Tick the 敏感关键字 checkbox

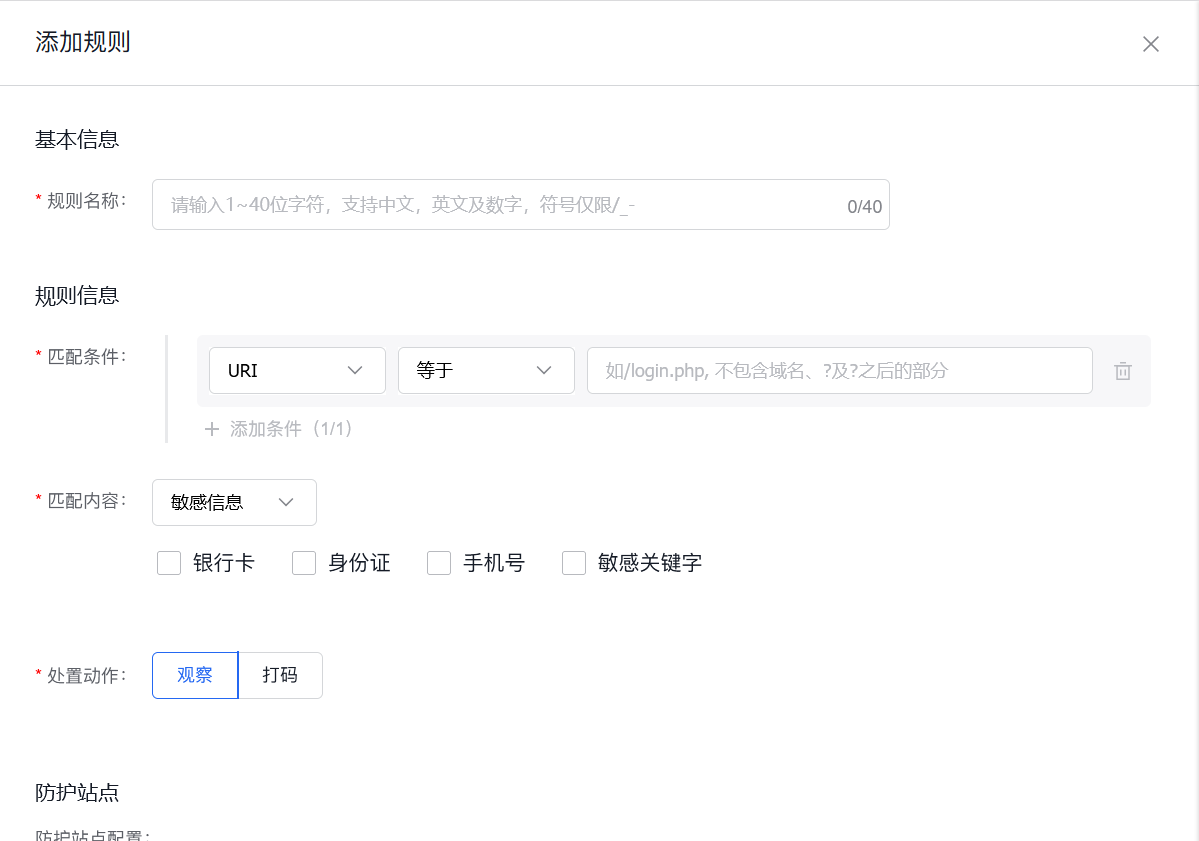coord(574,563)
